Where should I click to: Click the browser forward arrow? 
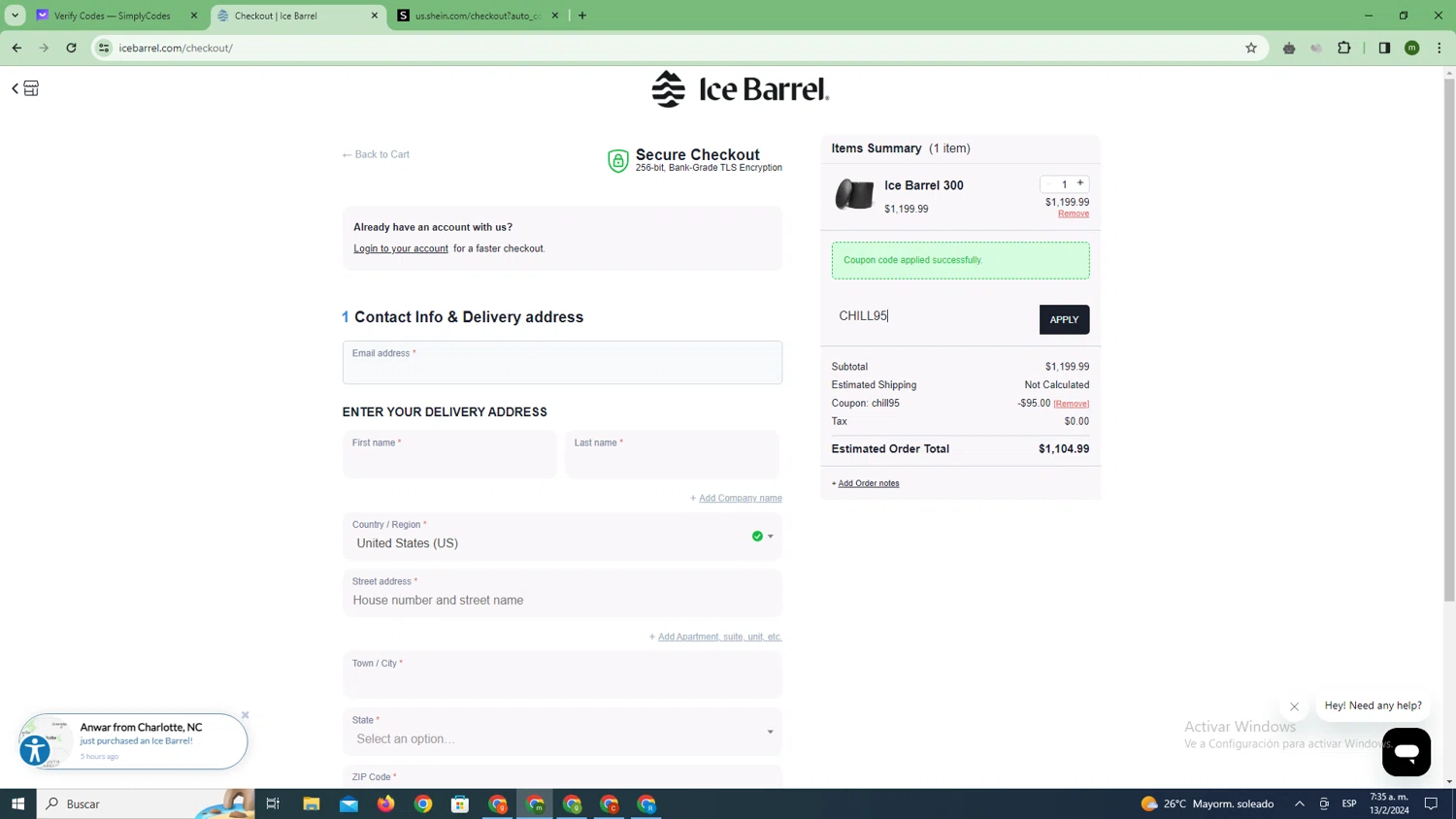[x=44, y=48]
